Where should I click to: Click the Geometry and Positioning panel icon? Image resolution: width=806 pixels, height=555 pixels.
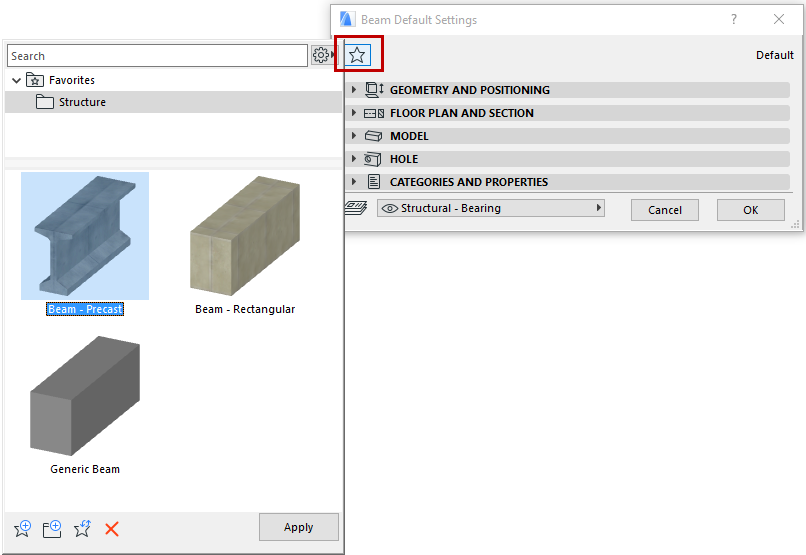coord(374,90)
